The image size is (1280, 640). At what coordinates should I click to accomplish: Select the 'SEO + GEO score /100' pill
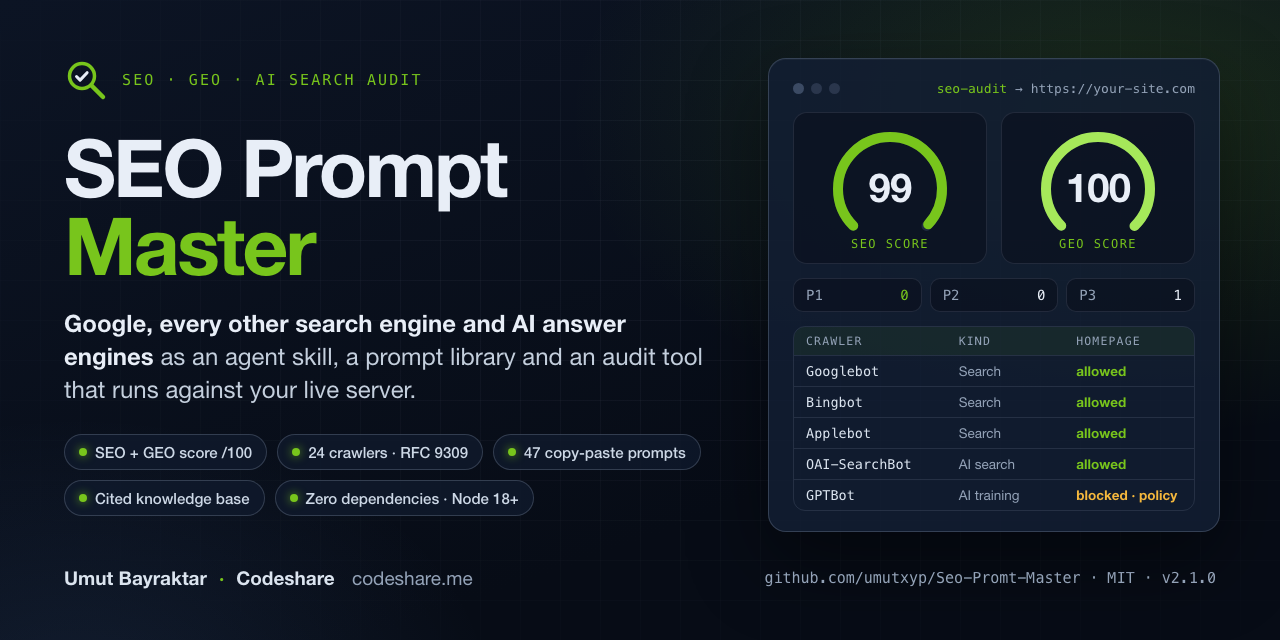(x=166, y=452)
